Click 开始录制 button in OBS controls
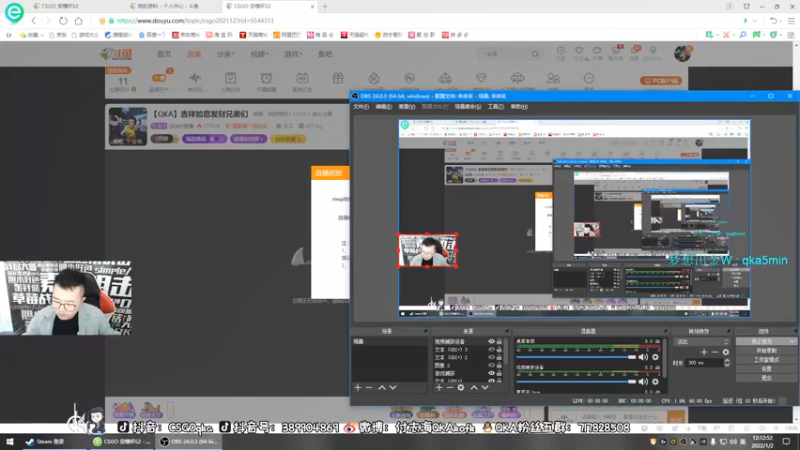800x450 pixels. click(x=766, y=351)
